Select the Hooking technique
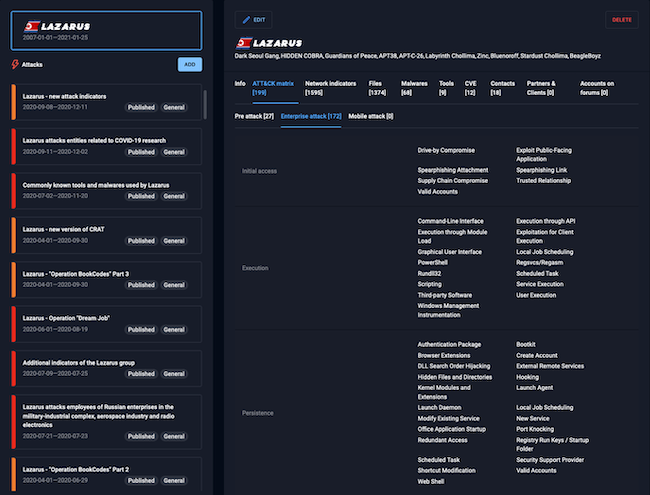 click(x=527, y=377)
